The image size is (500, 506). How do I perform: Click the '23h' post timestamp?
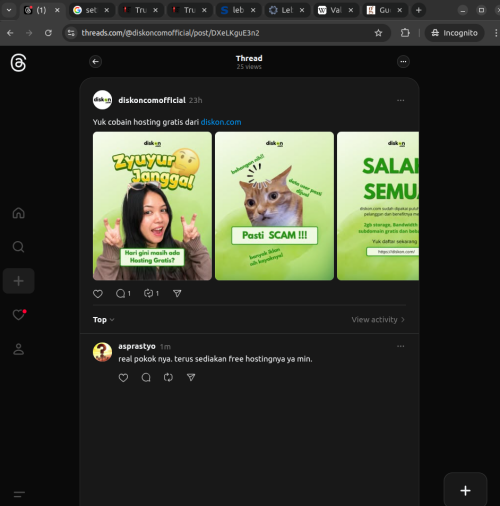coord(195,100)
